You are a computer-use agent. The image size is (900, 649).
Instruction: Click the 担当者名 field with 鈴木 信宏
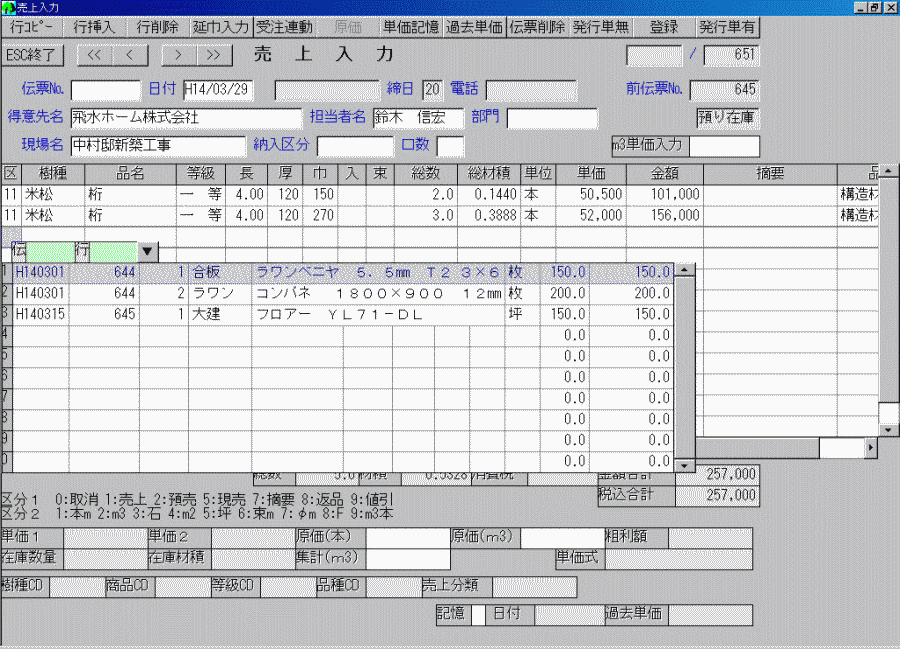coord(418,118)
